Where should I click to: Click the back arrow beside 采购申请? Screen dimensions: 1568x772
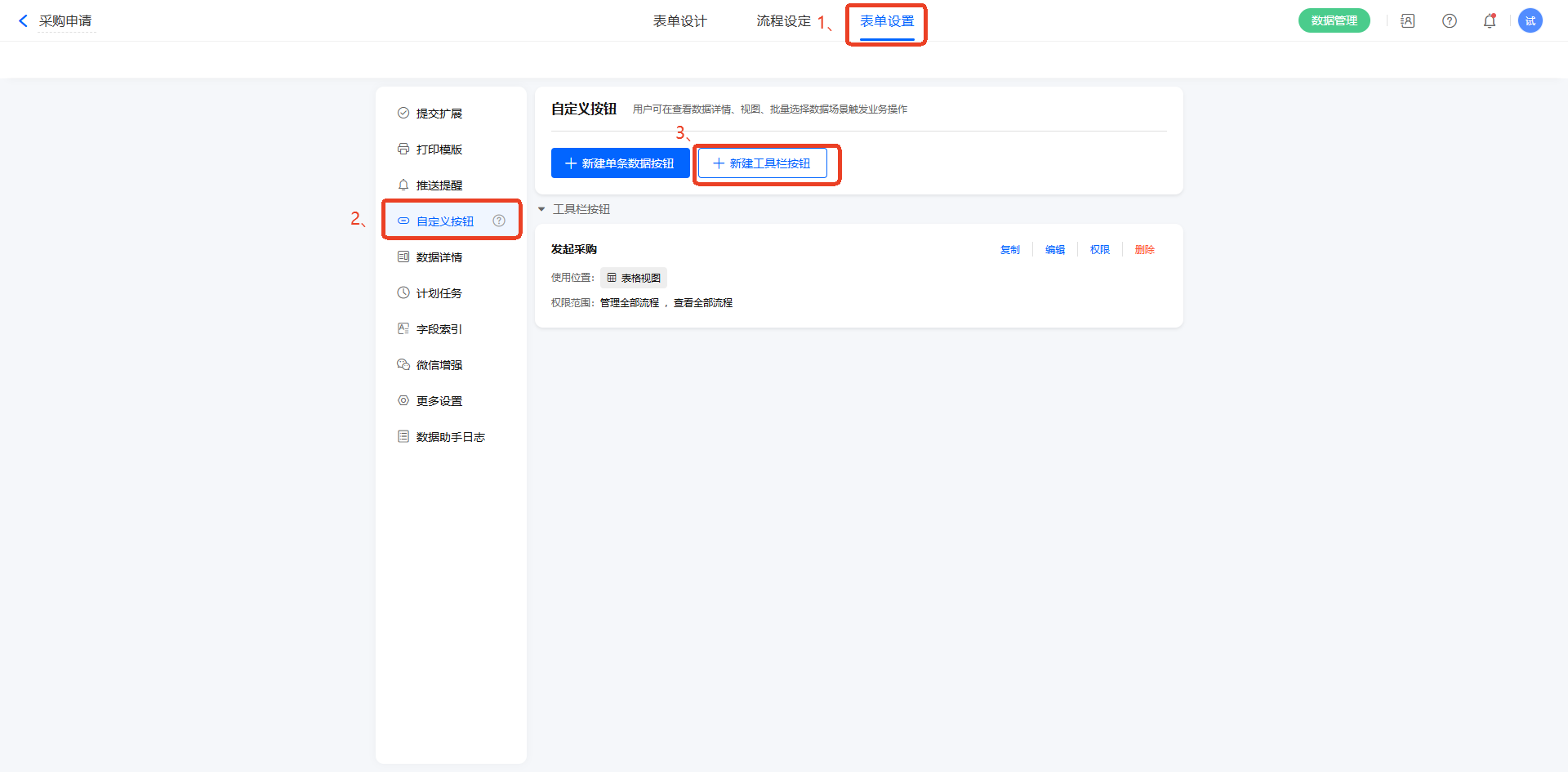pos(23,21)
